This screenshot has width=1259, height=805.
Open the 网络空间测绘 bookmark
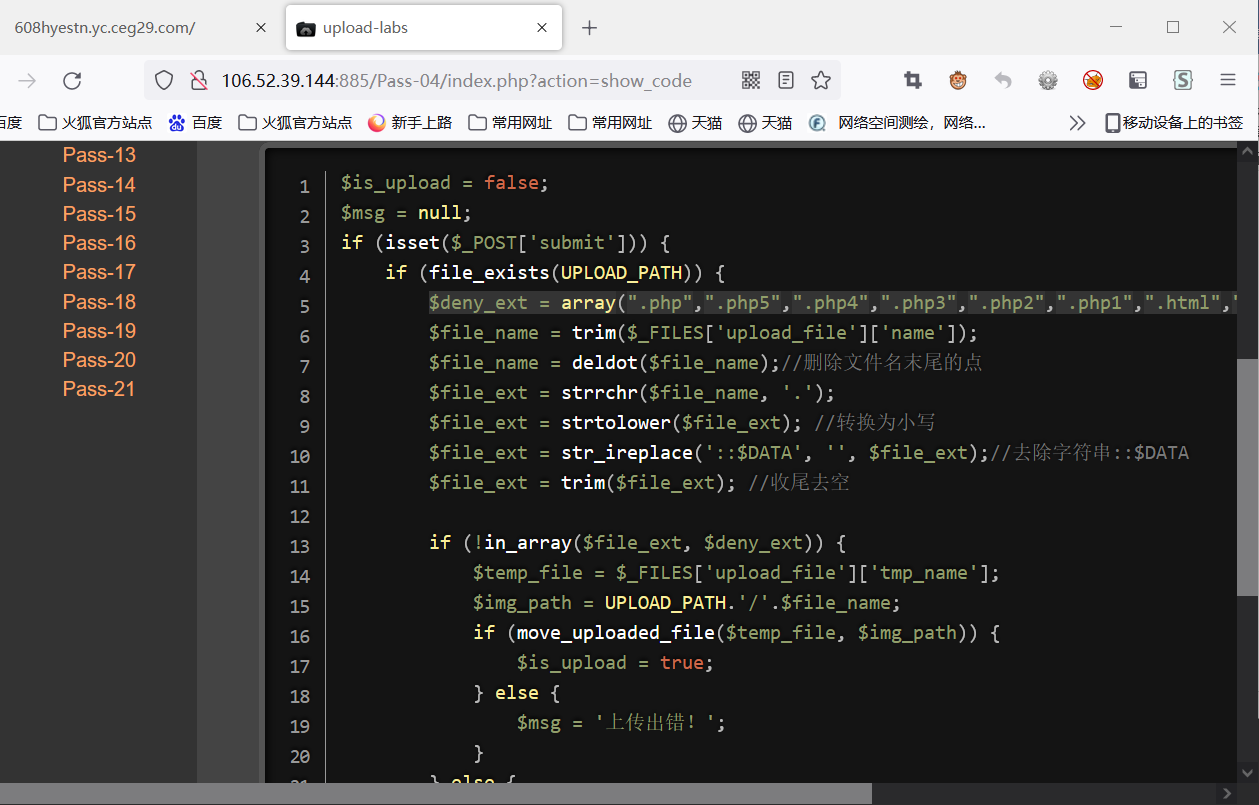point(897,123)
